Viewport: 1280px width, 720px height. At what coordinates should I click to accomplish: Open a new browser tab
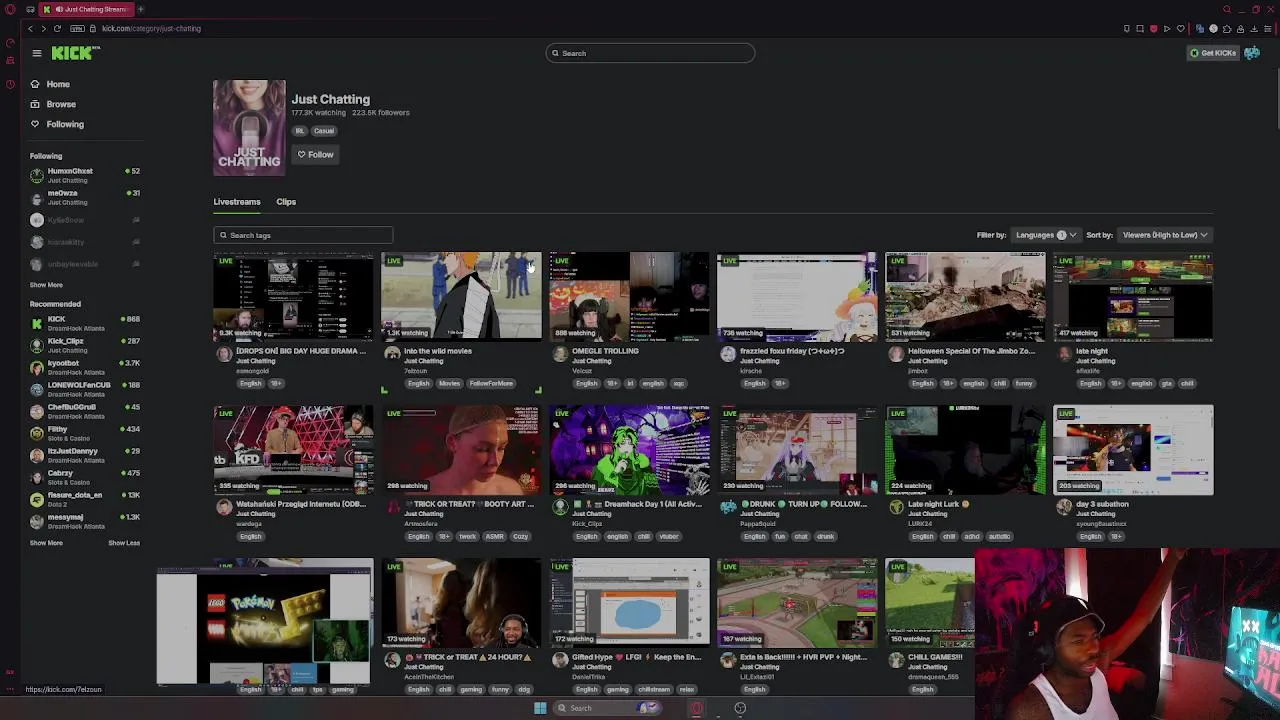tap(141, 9)
